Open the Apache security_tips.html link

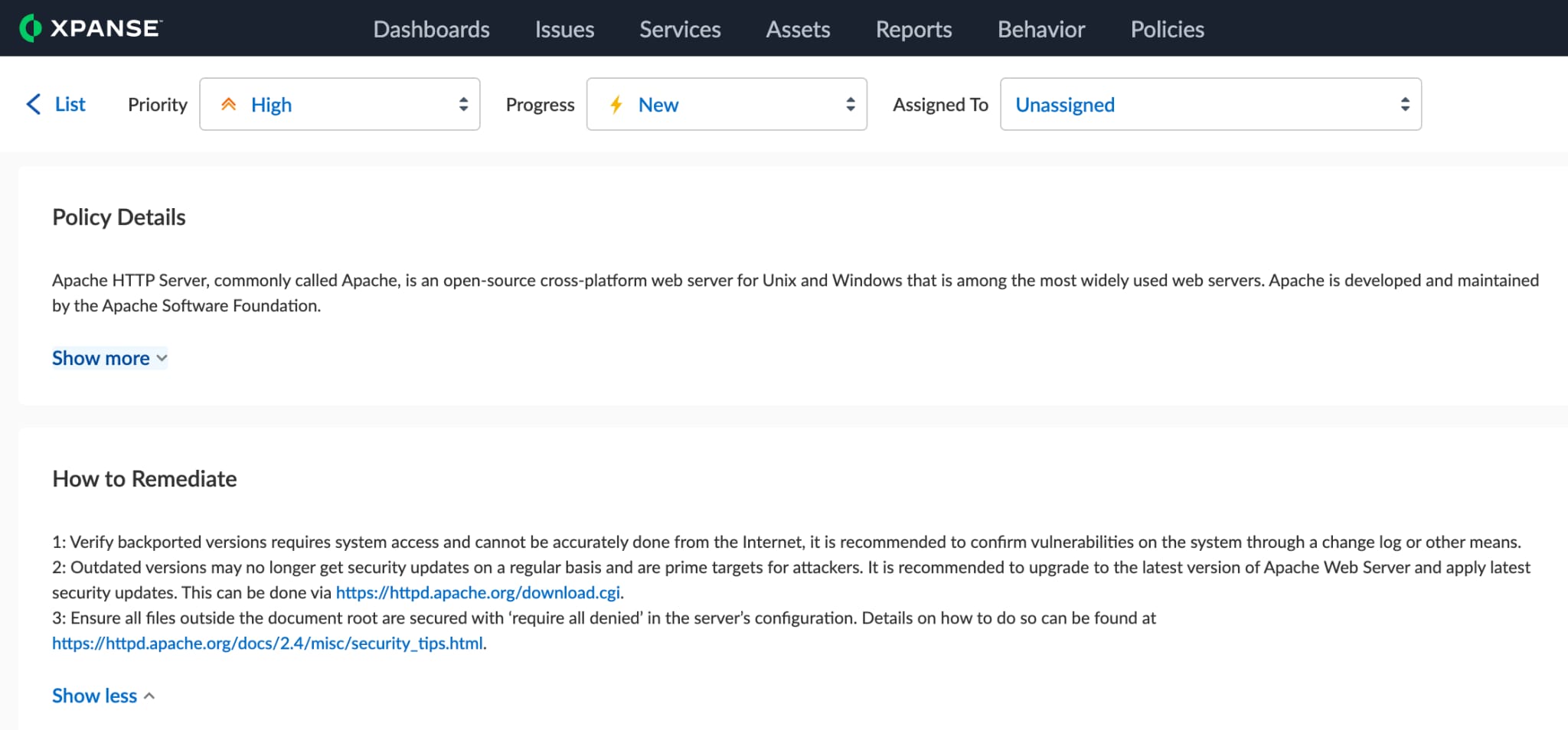267,643
